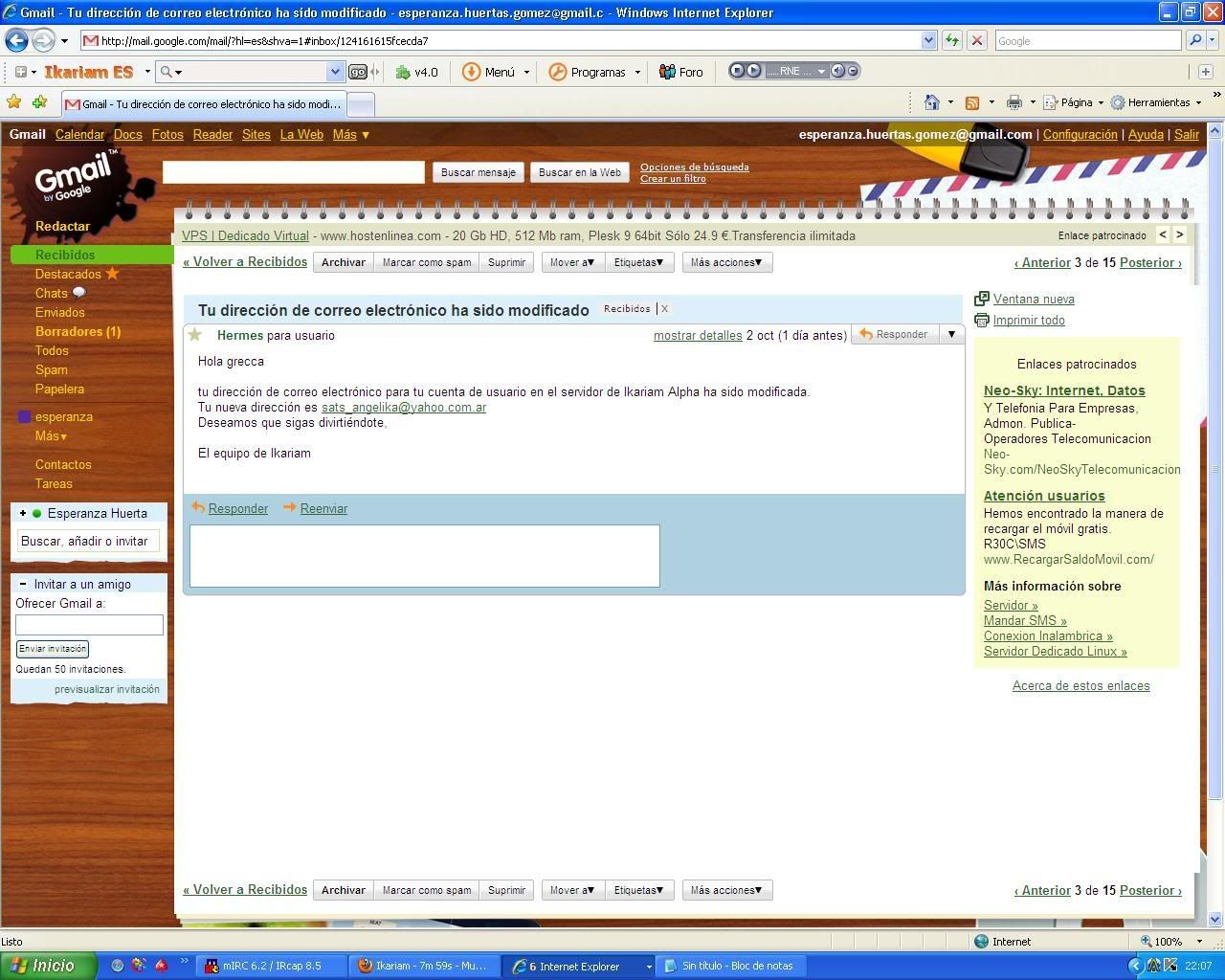Image resolution: width=1225 pixels, height=980 pixels.
Task: Open Ventana nueva window icon
Action: (981, 299)
